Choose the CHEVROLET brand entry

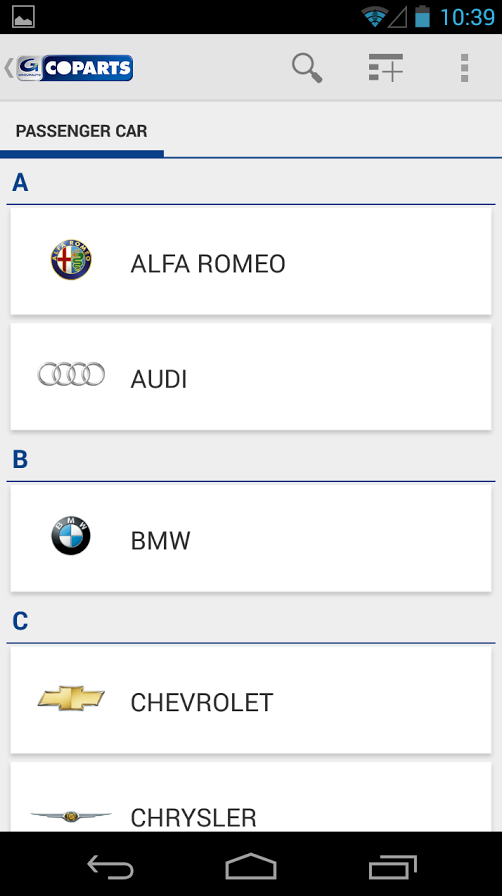click(x=251, y=700)
